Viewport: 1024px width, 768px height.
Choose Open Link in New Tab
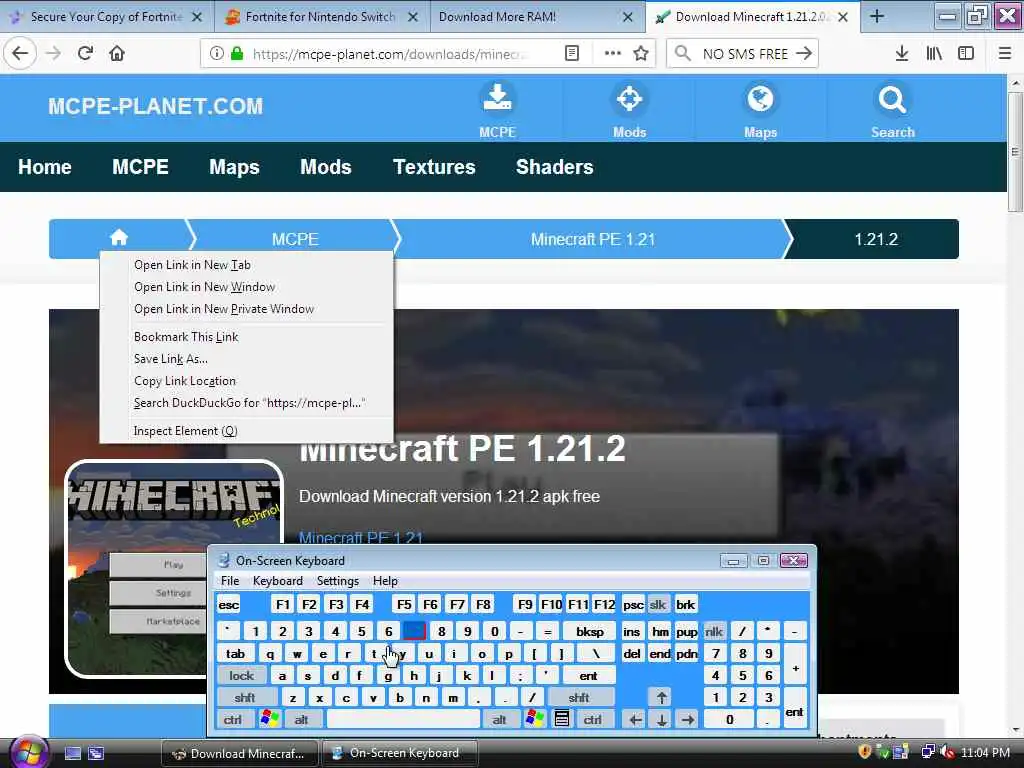point(247,264)
